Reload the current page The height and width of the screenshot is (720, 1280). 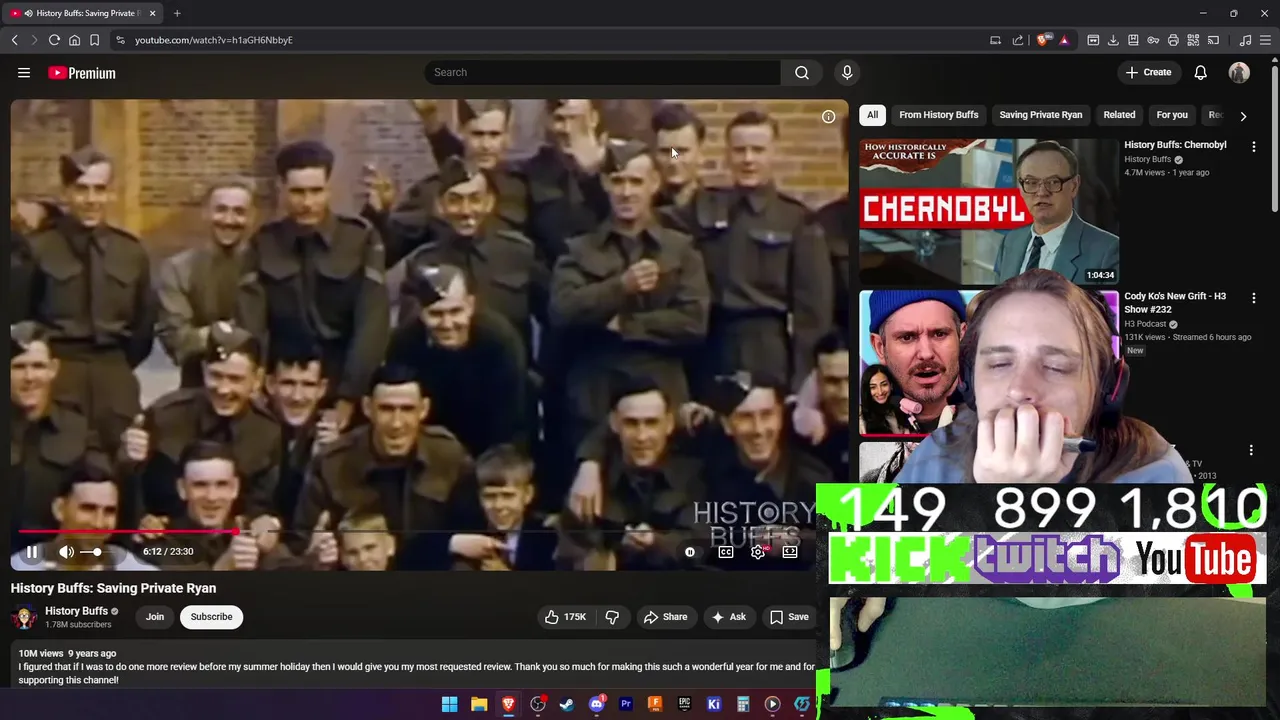click(54, 40)
